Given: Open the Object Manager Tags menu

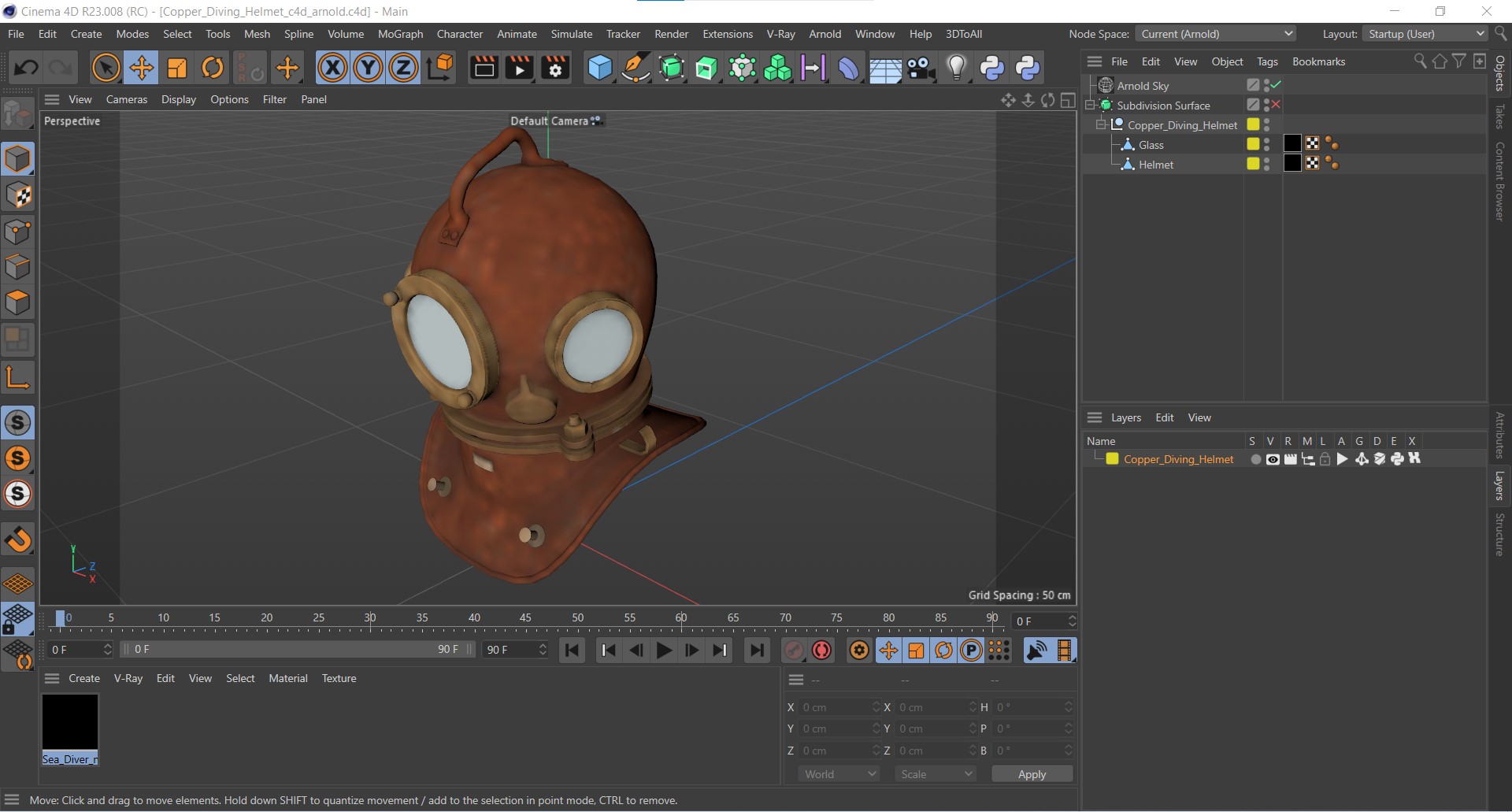Looking at the screenshot, I should pyautogui.click(x=1267, y=61).
